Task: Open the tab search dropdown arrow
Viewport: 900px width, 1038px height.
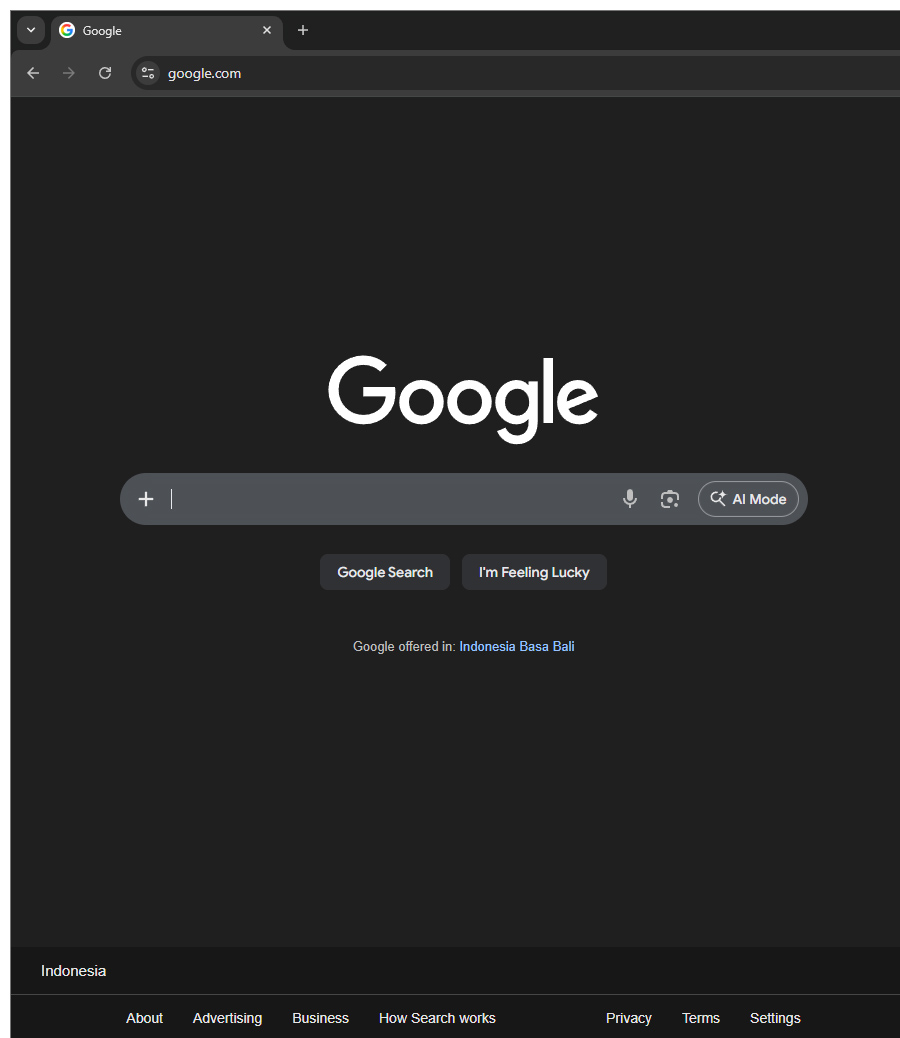Action: pyautogui.click(x=30, y=30)
